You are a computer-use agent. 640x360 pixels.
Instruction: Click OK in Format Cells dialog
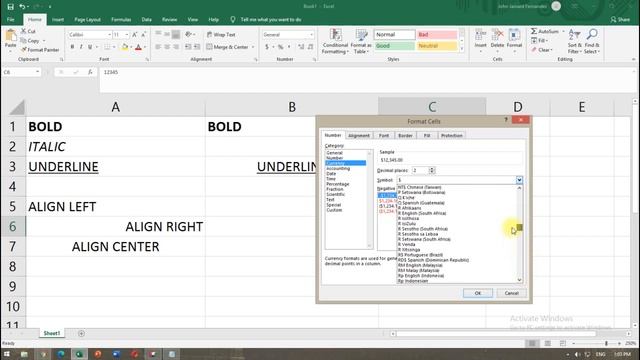click(x=478, y=293)
